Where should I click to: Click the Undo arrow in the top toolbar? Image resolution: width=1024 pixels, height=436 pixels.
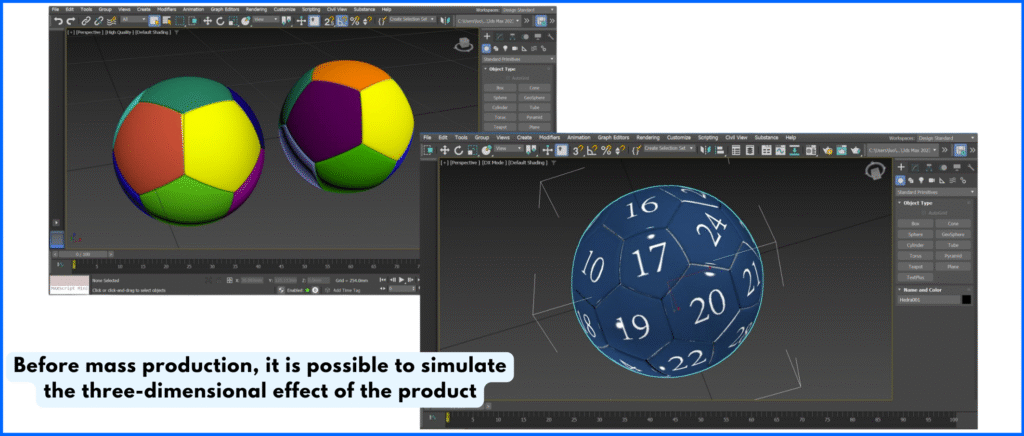(58, 20)
